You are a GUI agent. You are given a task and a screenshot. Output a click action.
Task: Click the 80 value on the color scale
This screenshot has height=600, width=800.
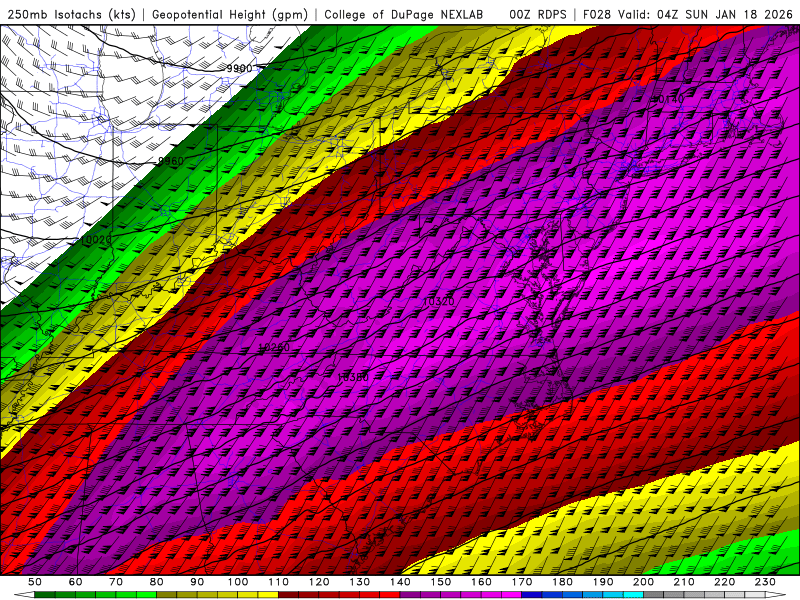tap(157, 582)
